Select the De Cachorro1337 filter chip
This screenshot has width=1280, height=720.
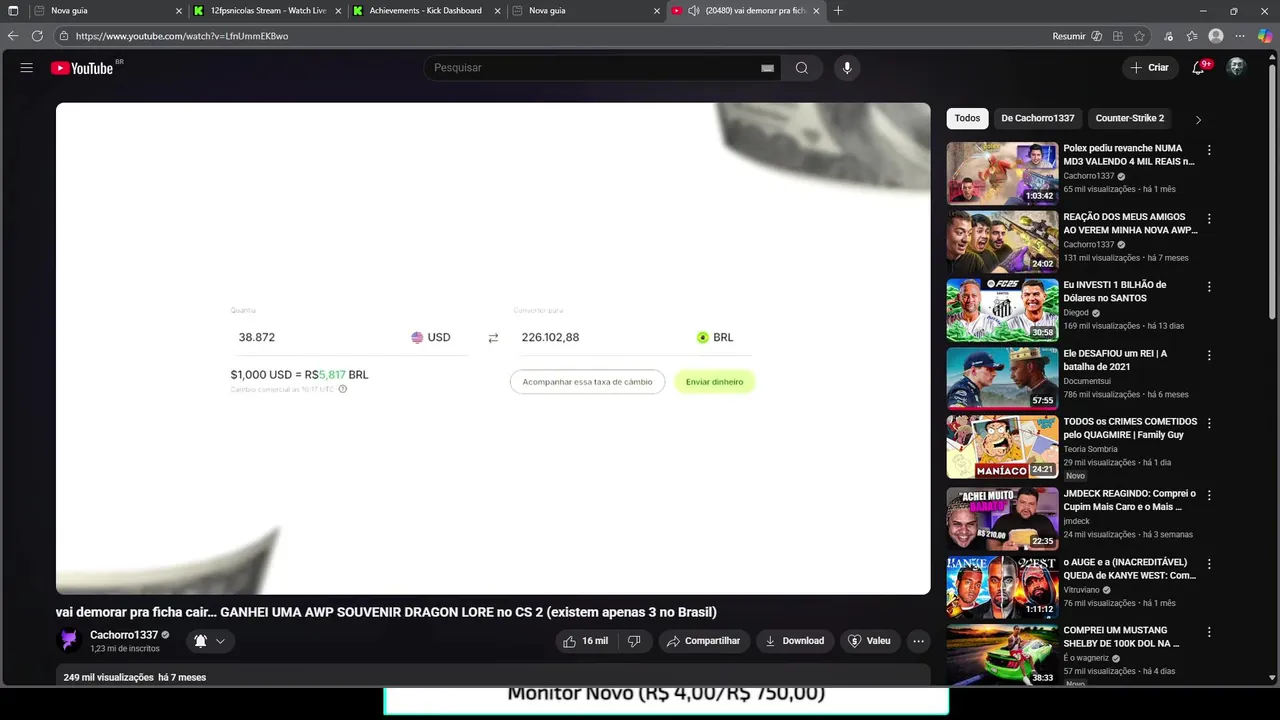[x=1038, y=118]
